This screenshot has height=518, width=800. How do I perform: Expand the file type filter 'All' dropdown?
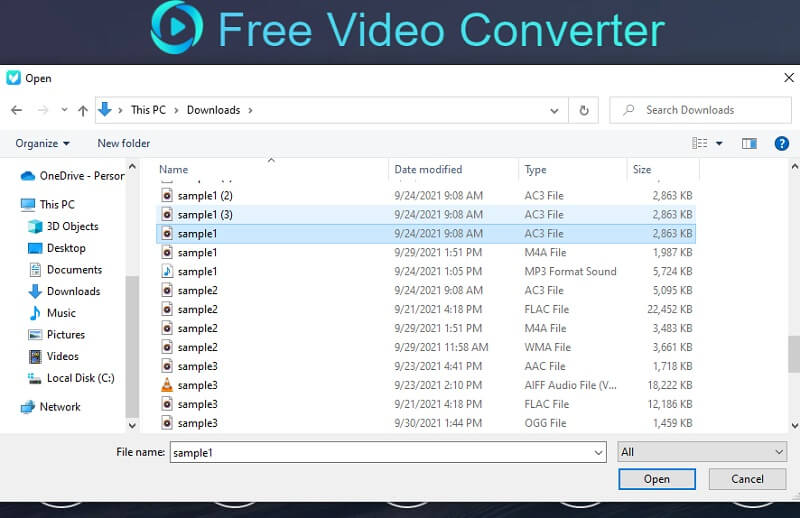point(701,452)
